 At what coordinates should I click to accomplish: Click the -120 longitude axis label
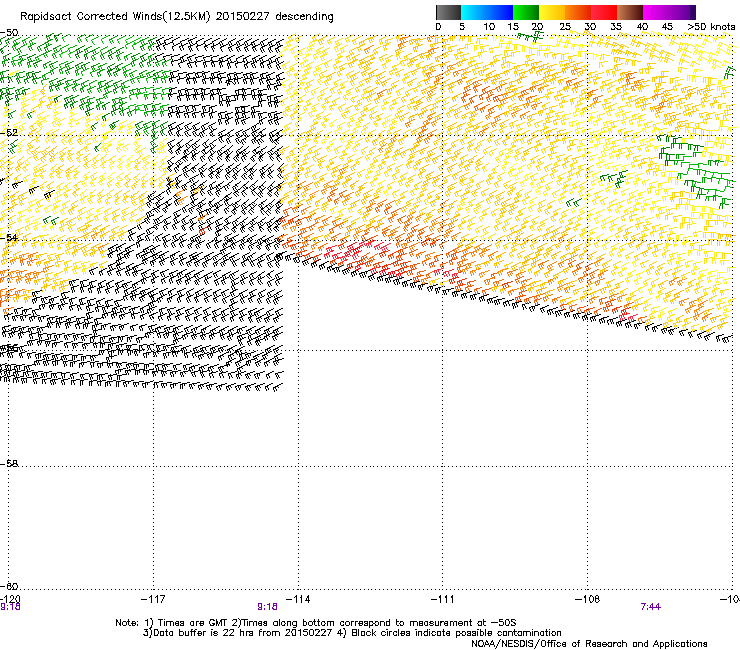coord(10,599)
